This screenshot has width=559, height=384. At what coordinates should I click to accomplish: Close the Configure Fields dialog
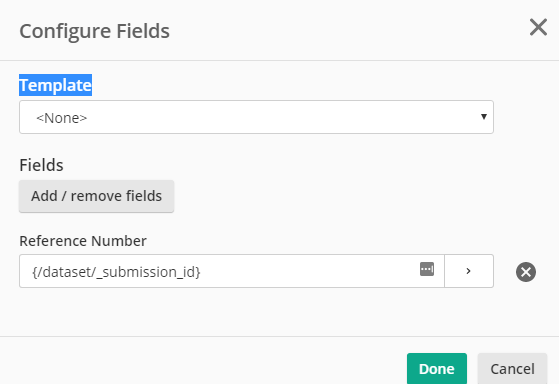[x=538, y=28]
